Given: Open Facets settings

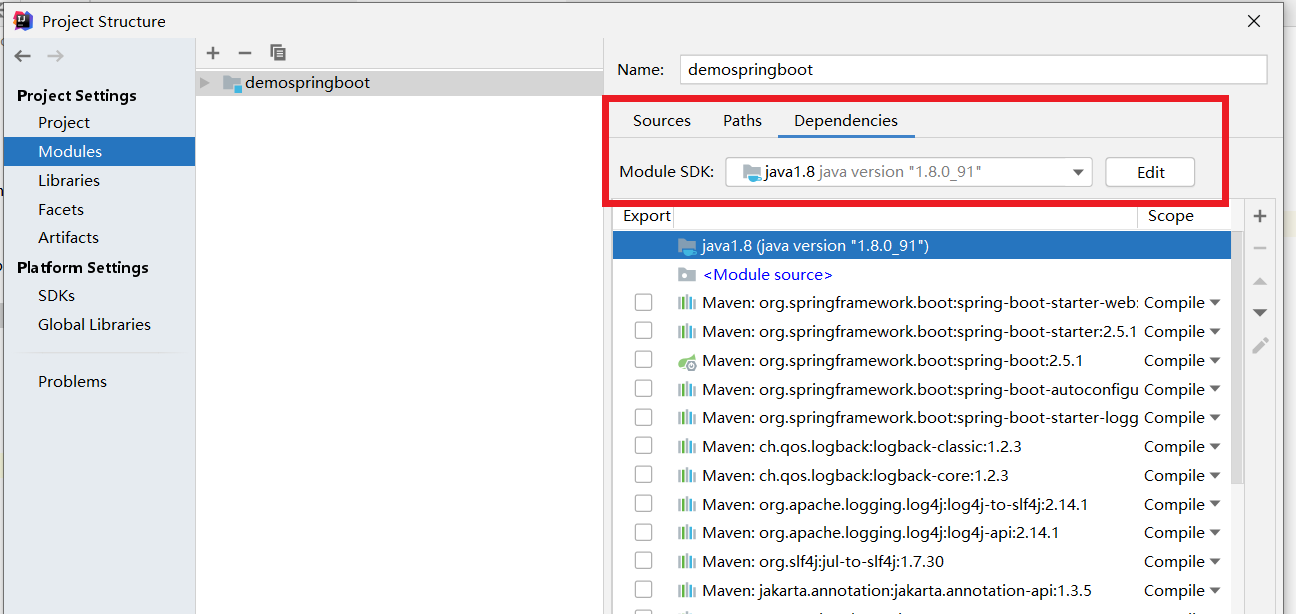Looking at the screenshot, I should coord(61,209).
